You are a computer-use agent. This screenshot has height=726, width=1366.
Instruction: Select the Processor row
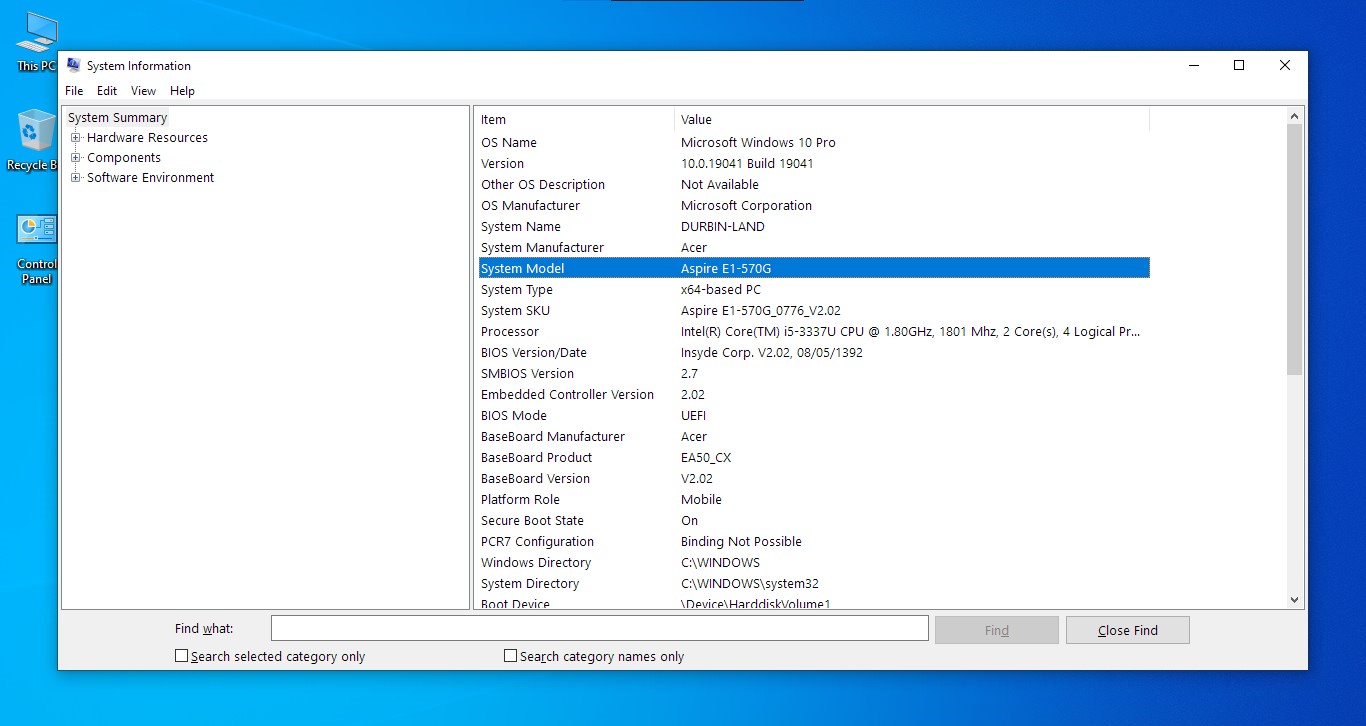(x=814, y=331)
